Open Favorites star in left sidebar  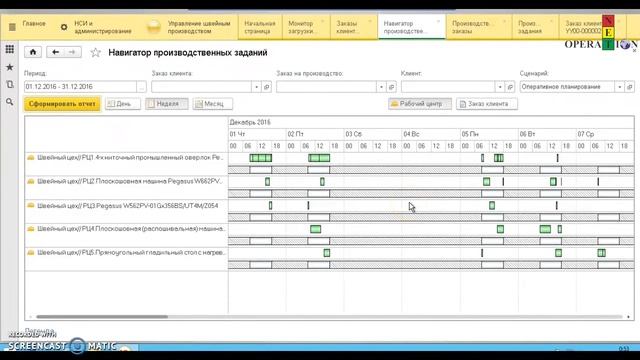9,67
